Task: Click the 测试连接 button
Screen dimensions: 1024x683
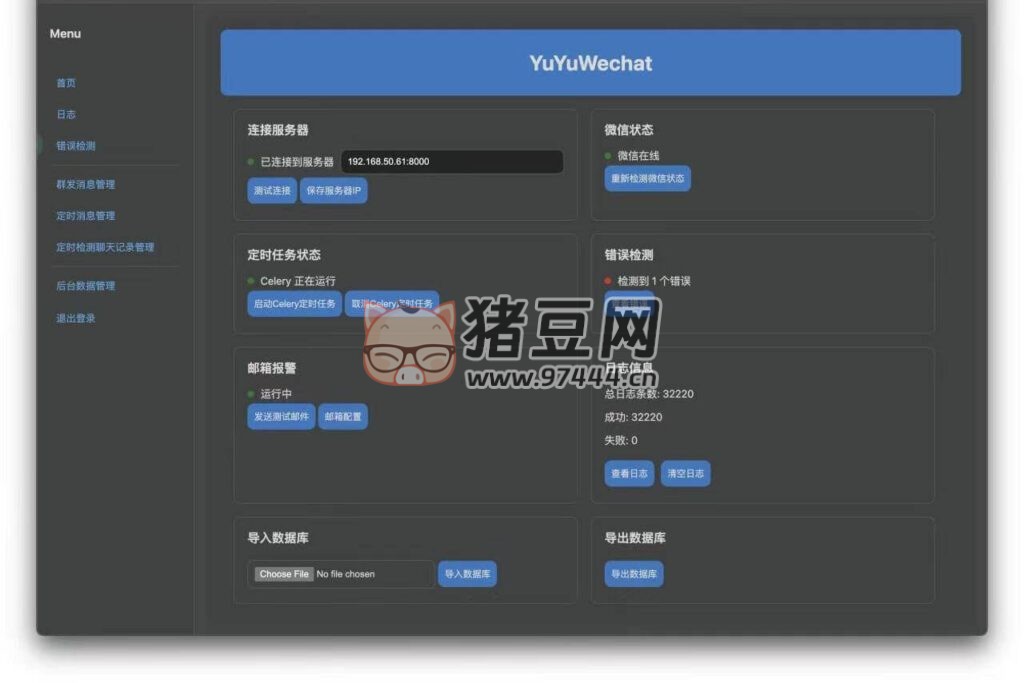Action: tap(272, 191)
